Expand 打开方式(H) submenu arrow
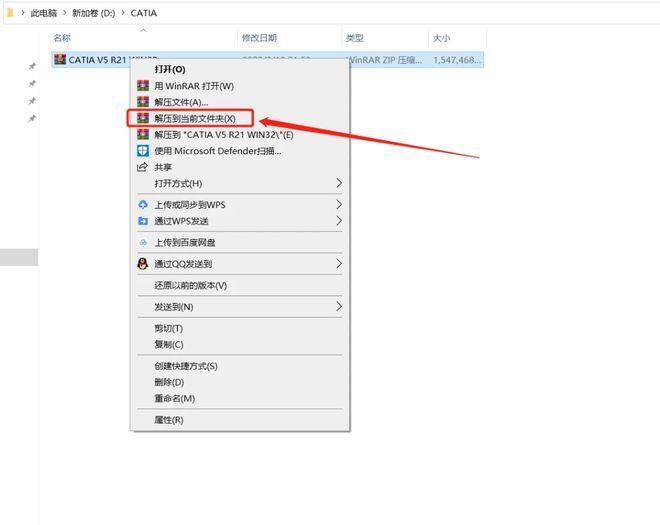 pos(339,183)
